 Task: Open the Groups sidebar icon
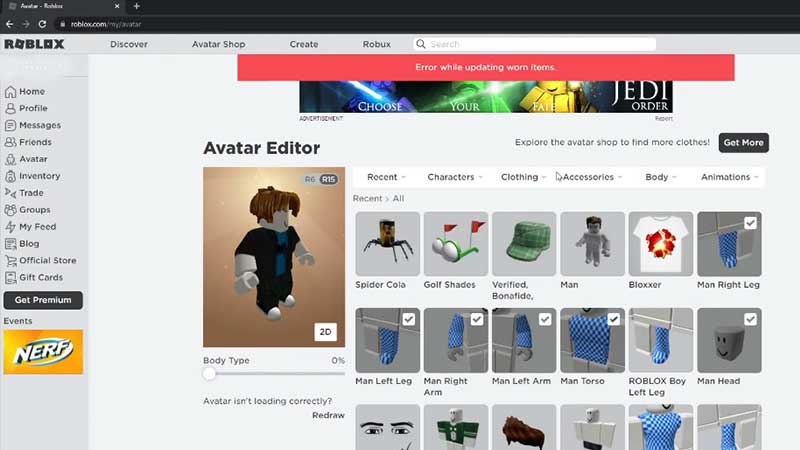pos(10,210)
